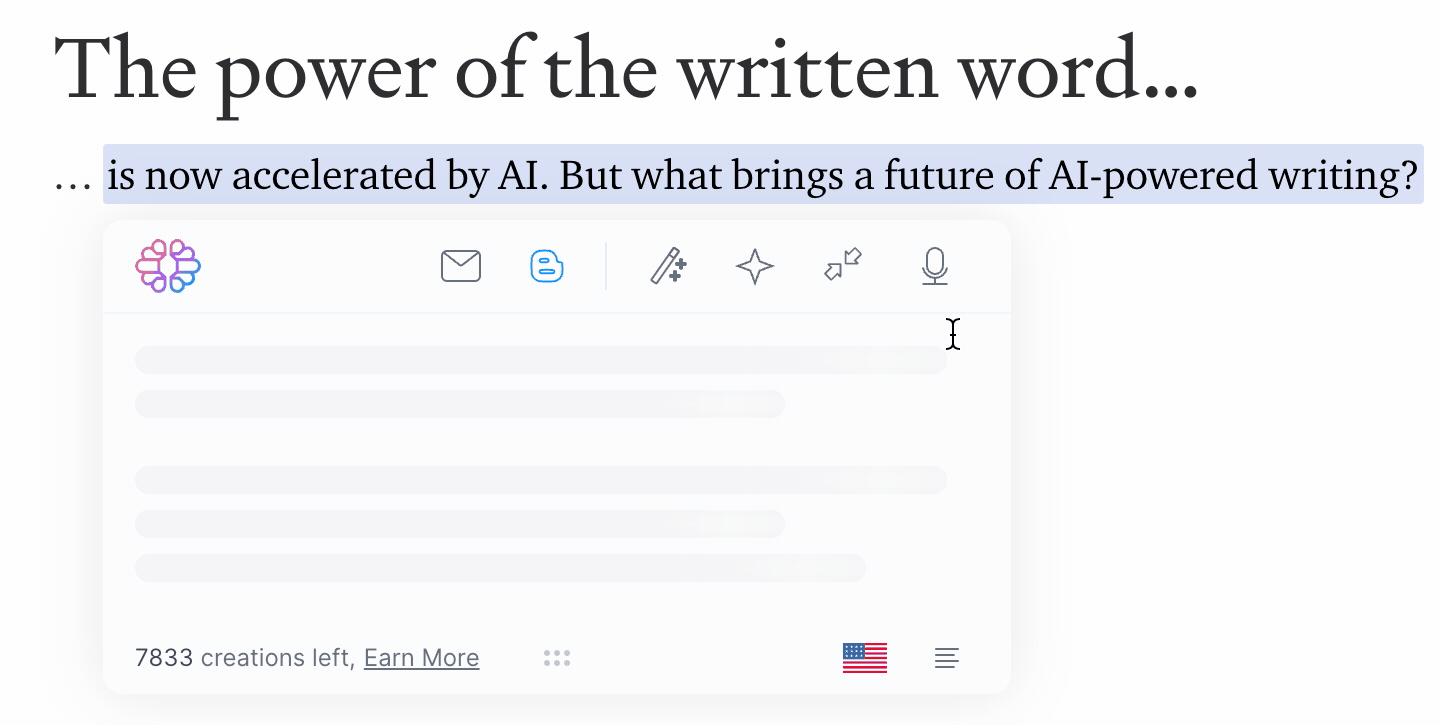Screen dimensions: 1440x725
Task: Click the heading The power of the written word
Action: coord(628,70)
